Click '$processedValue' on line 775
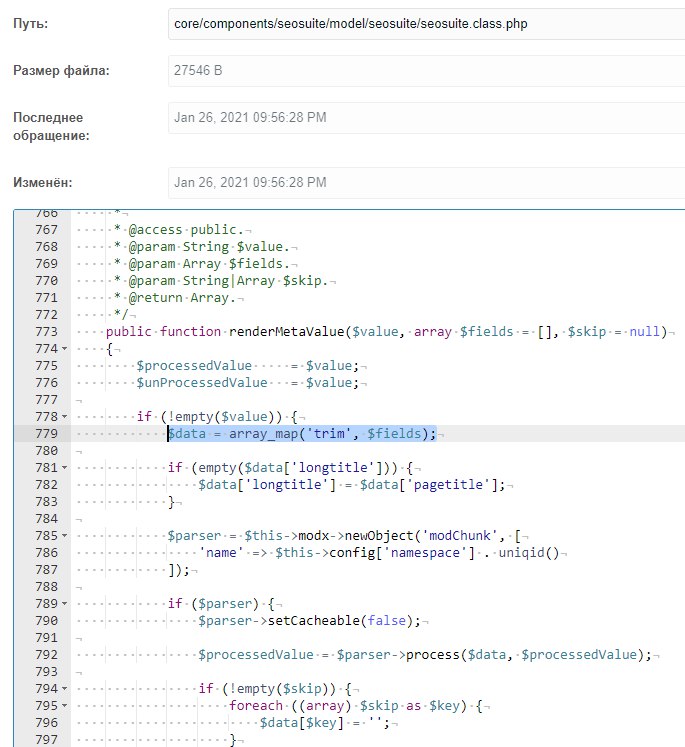 pyautogui.click(x=194, y=366)
